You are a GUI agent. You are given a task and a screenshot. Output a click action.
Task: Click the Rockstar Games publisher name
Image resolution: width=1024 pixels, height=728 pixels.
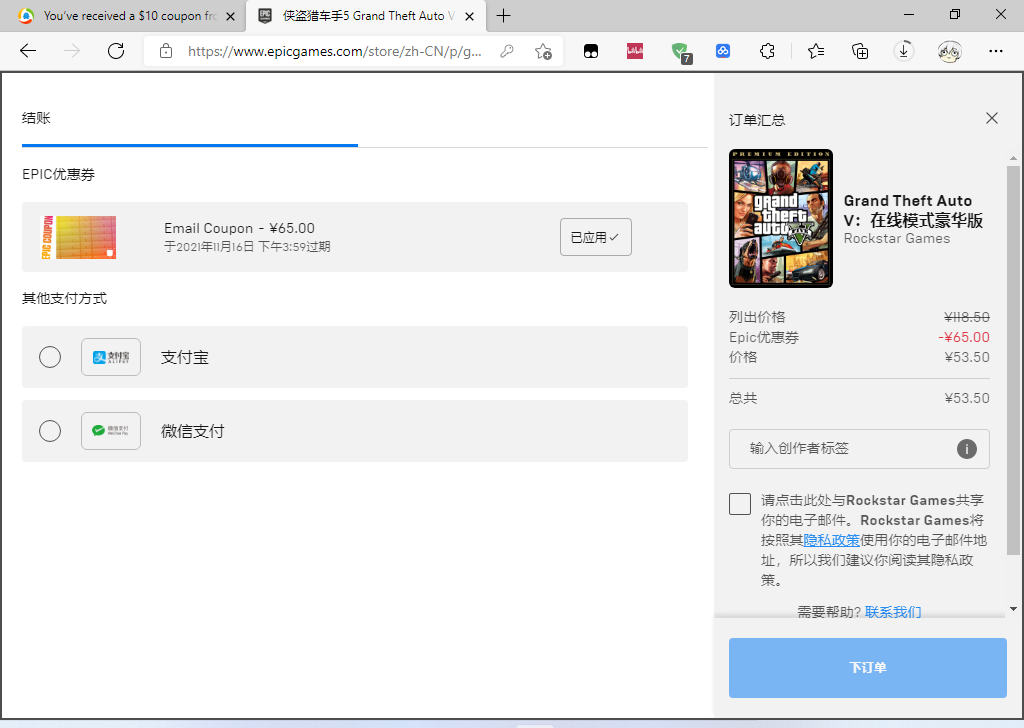point(897,238)
